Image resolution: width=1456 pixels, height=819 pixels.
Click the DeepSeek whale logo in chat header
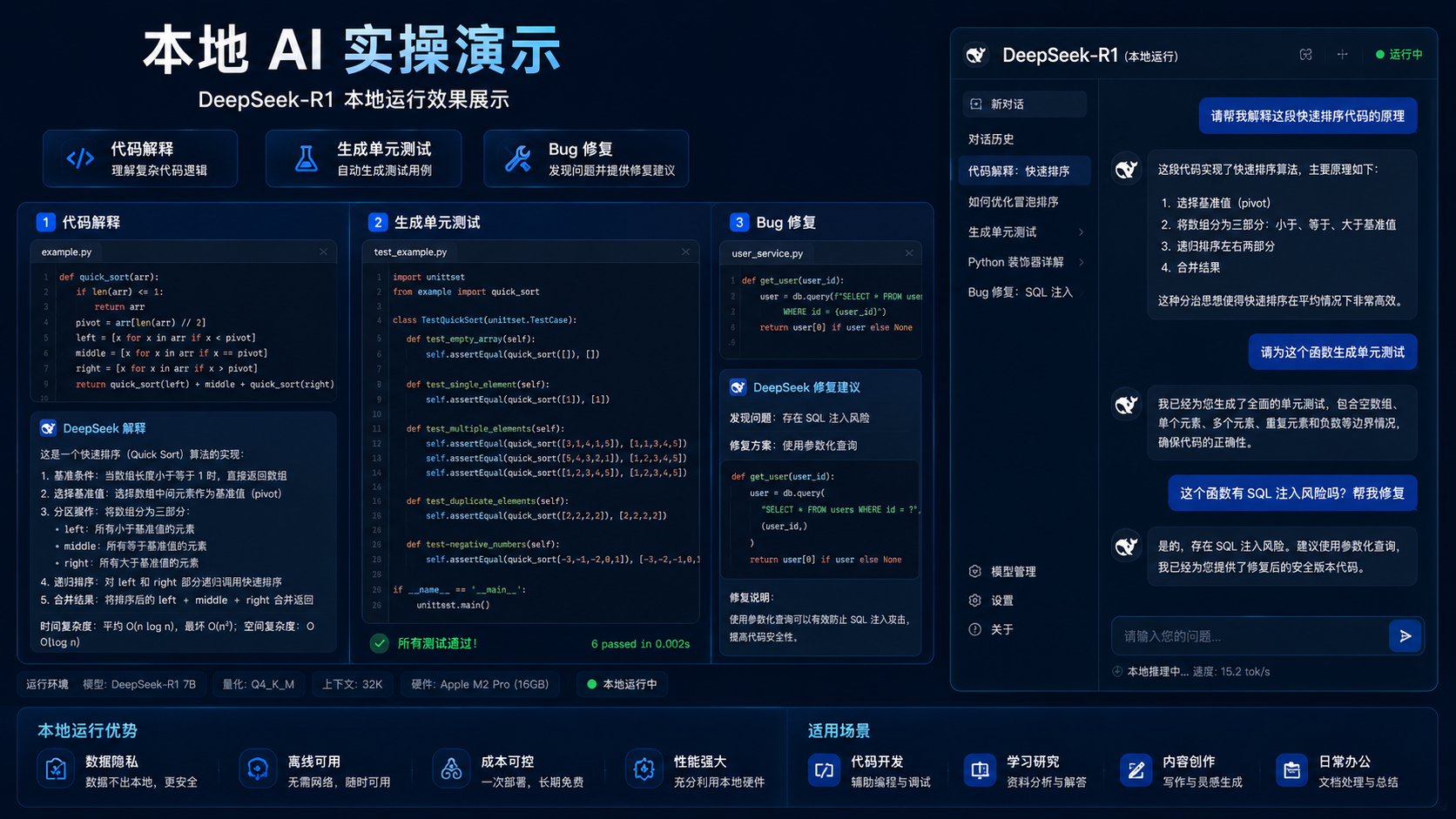[x=976, y=55]
